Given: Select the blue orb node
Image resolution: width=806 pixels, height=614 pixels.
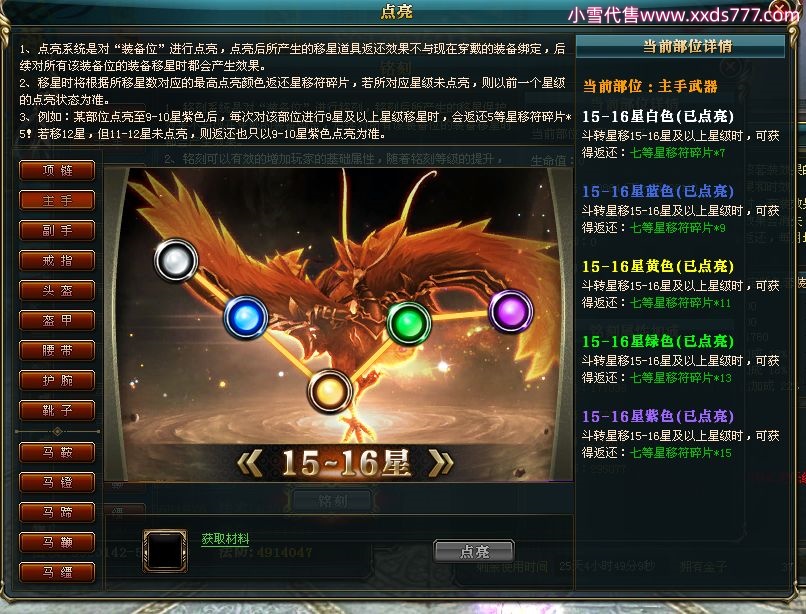Looking at the screenshot, I should [x=246, y=317].
